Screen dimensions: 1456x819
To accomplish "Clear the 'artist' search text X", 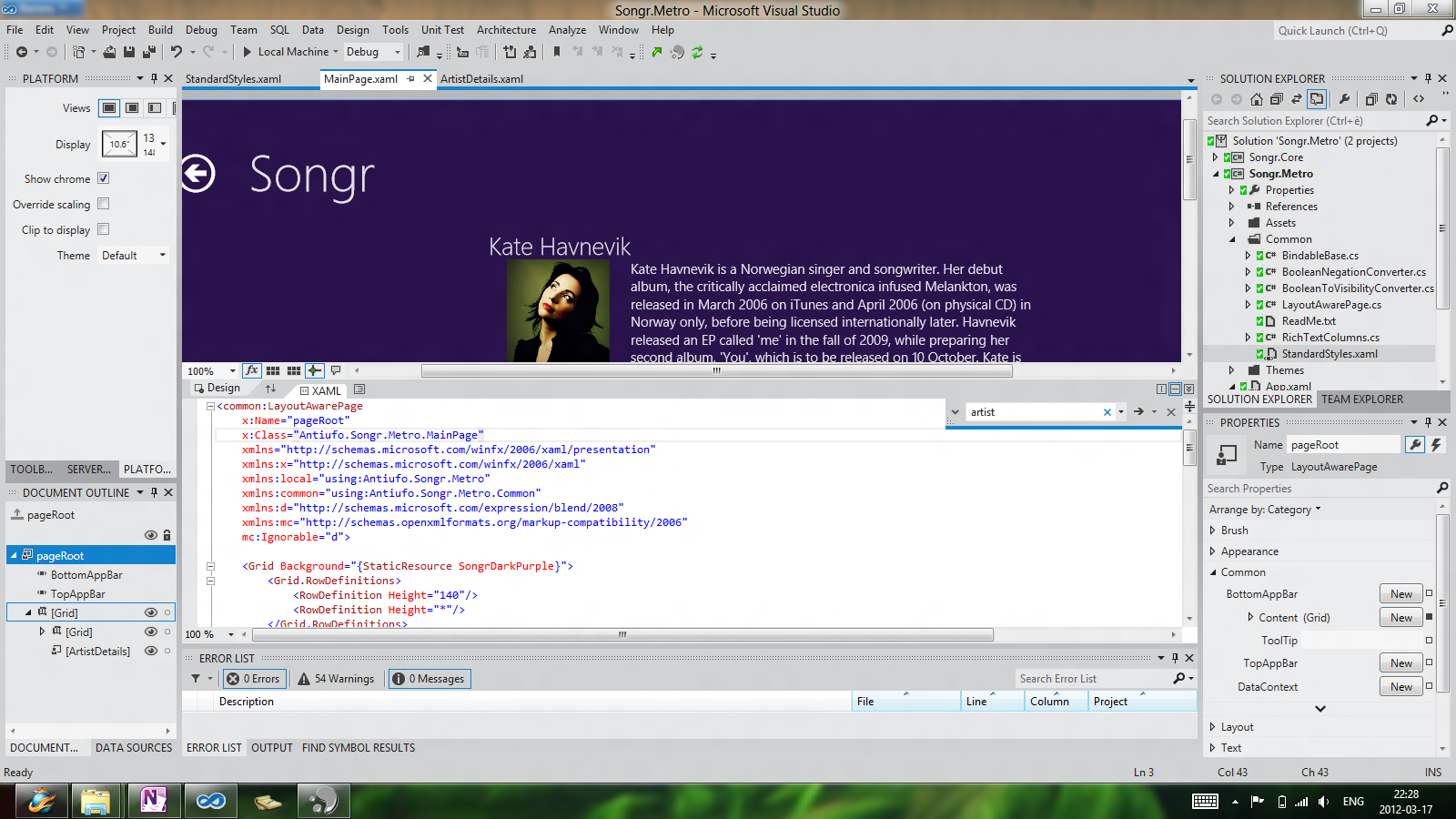I will [x=1107, y=412].
